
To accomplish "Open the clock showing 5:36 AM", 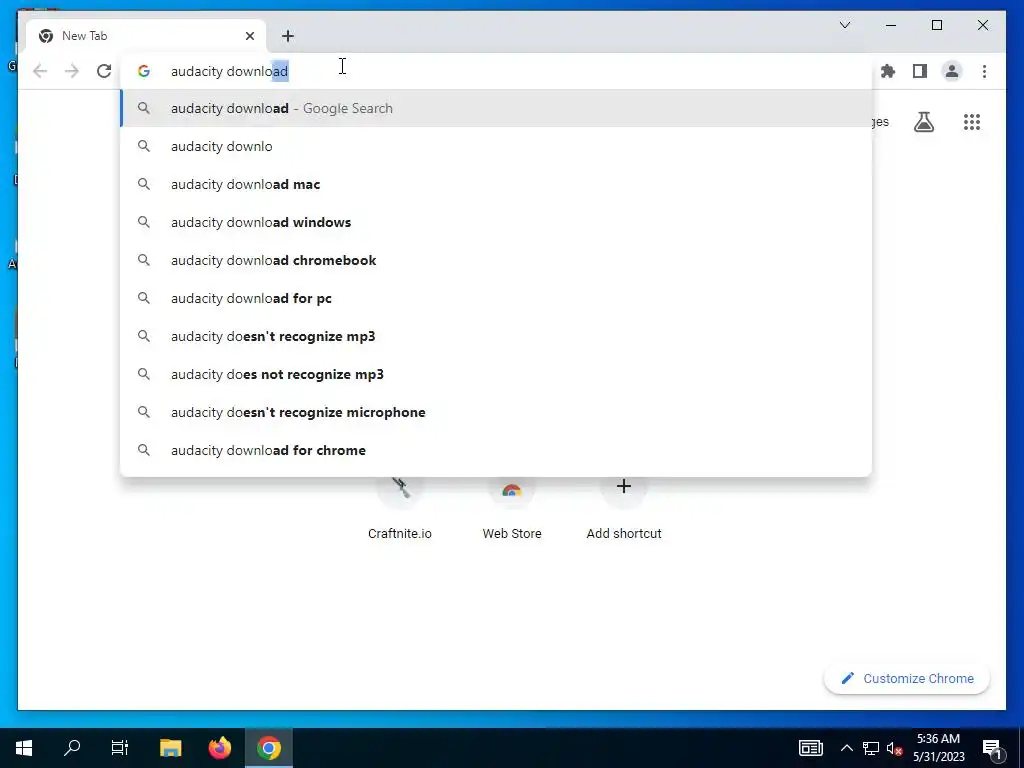I will [x=938, y=748].
